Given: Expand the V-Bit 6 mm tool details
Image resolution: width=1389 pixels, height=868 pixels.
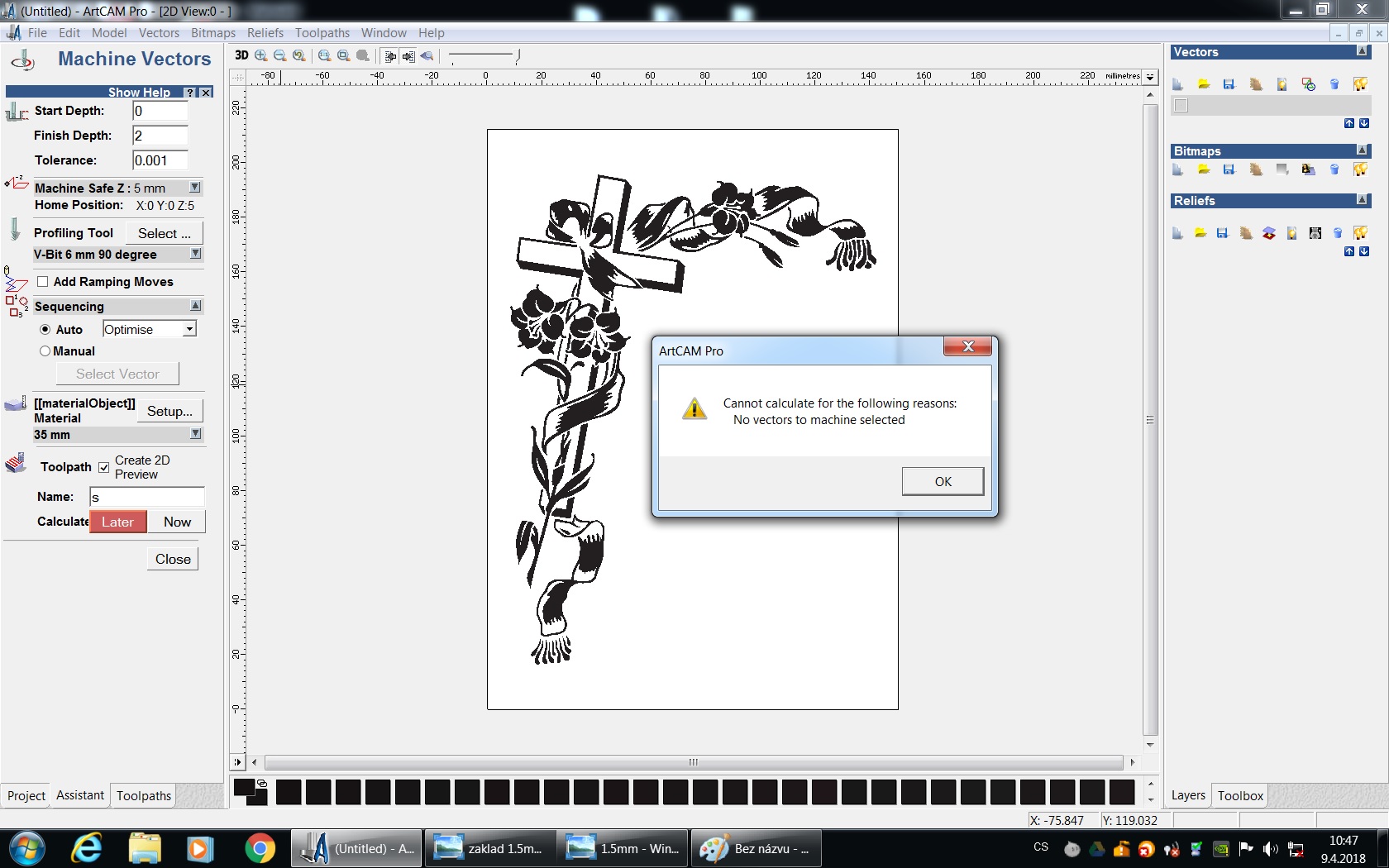Looking at the screenshot, I should (x=195, y=254).
